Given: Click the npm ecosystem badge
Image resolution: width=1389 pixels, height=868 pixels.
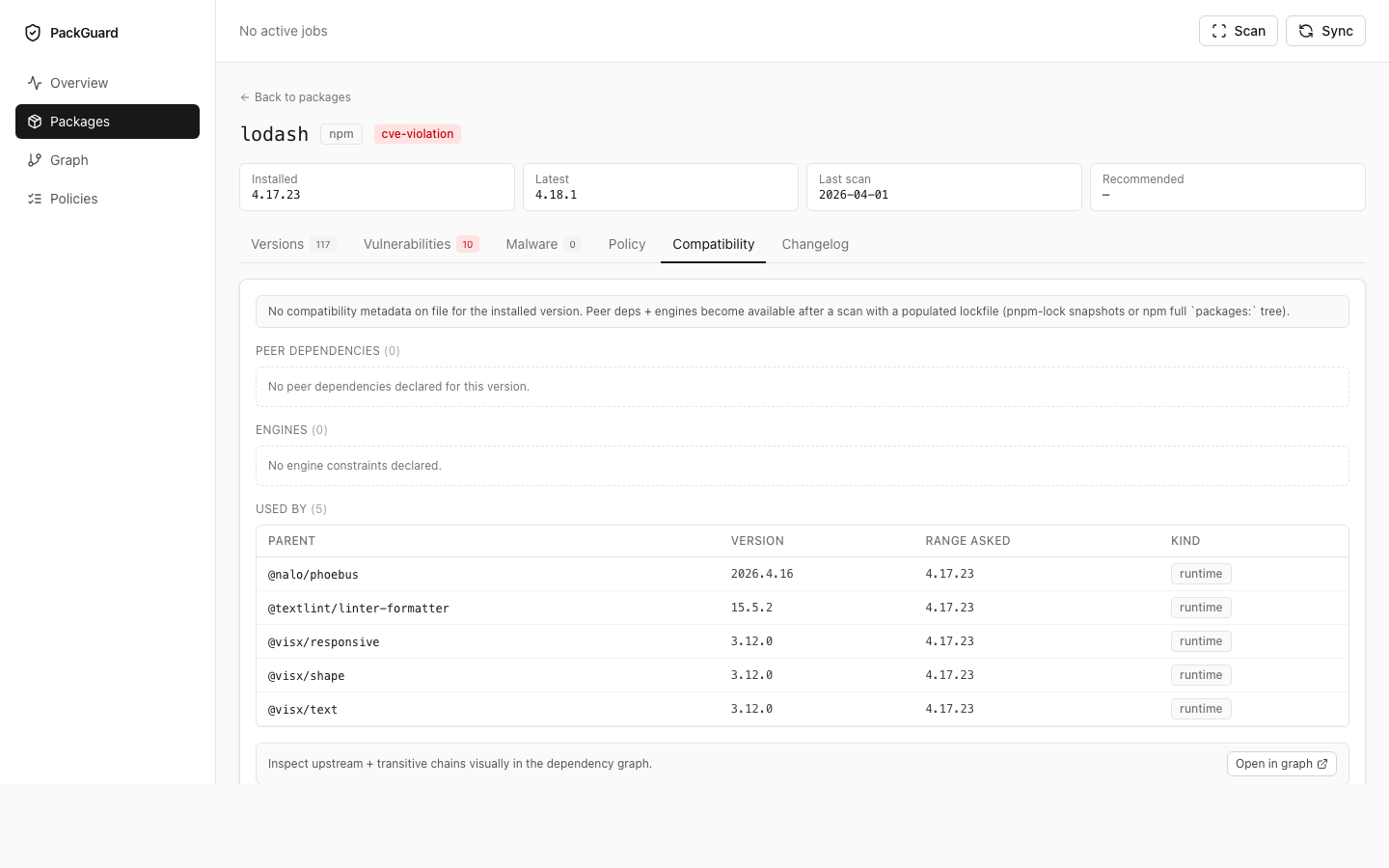Looking at the screenshot, I should pyautogui.click(x=341, y=134).
